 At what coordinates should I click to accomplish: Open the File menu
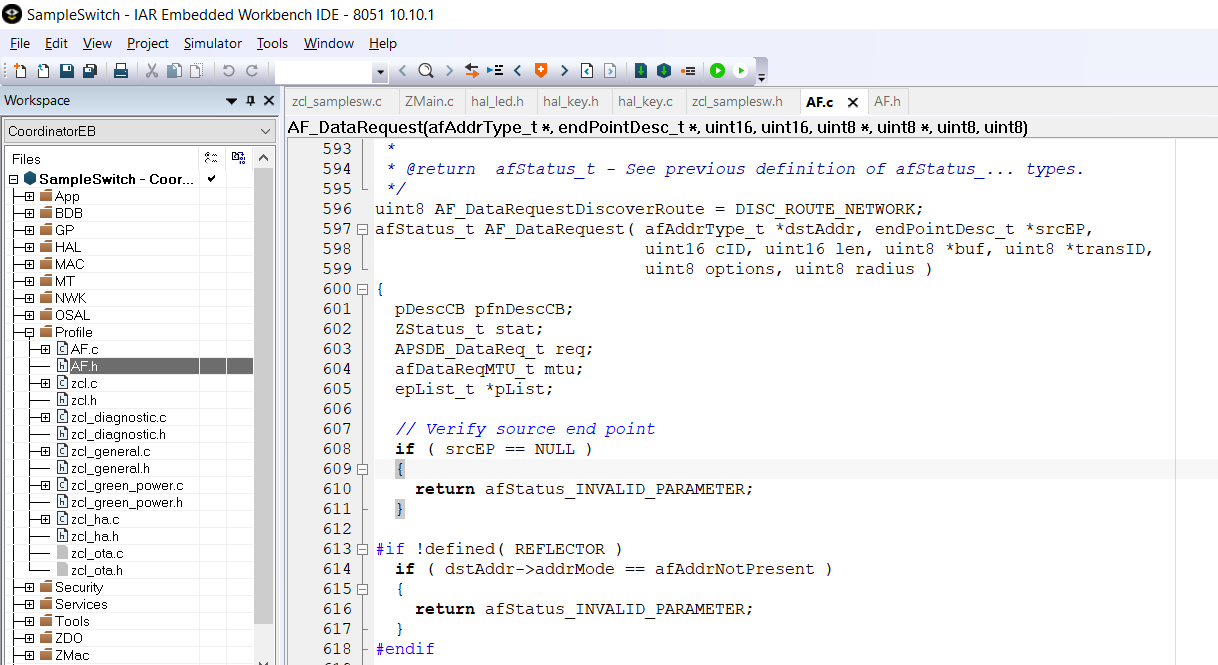20,43
